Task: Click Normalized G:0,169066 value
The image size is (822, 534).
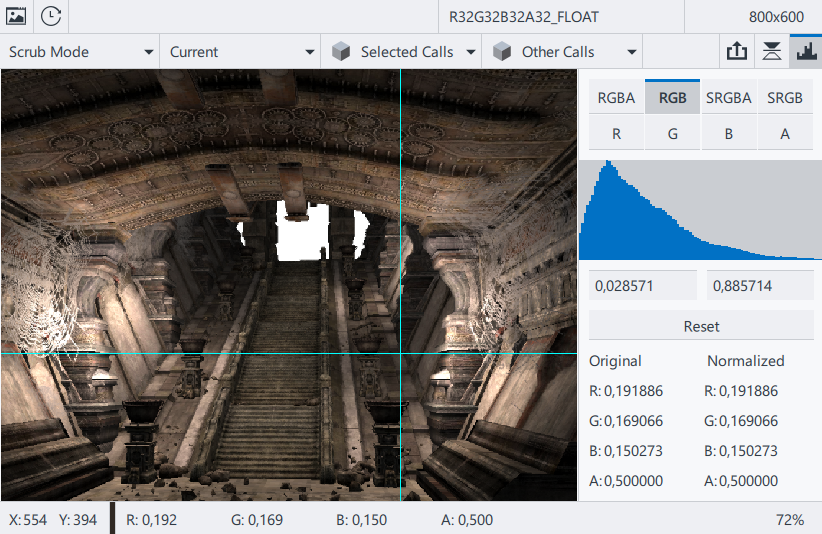Action: point(741,421)
